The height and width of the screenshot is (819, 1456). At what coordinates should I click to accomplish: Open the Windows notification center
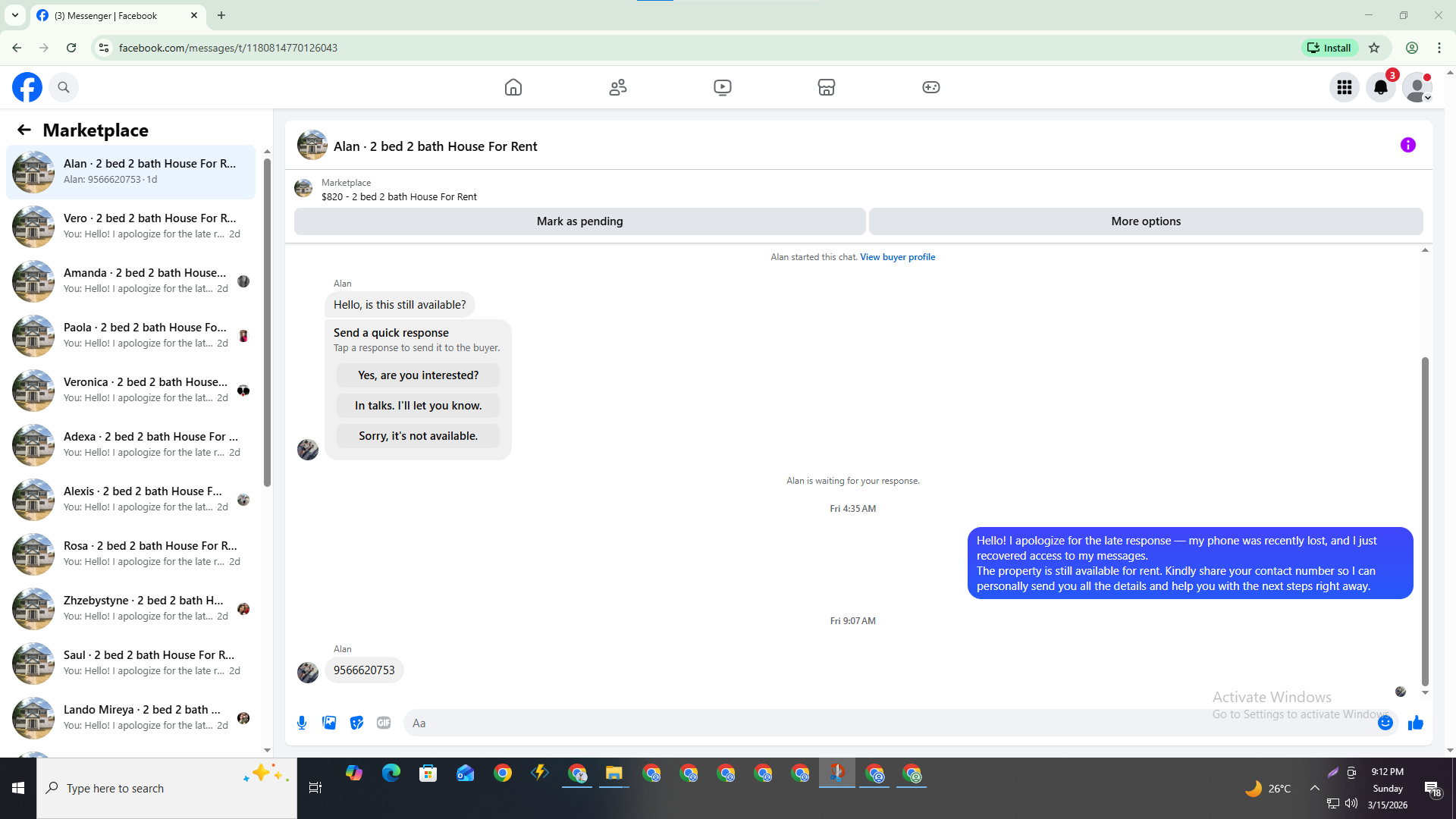tap(1432, 789)
